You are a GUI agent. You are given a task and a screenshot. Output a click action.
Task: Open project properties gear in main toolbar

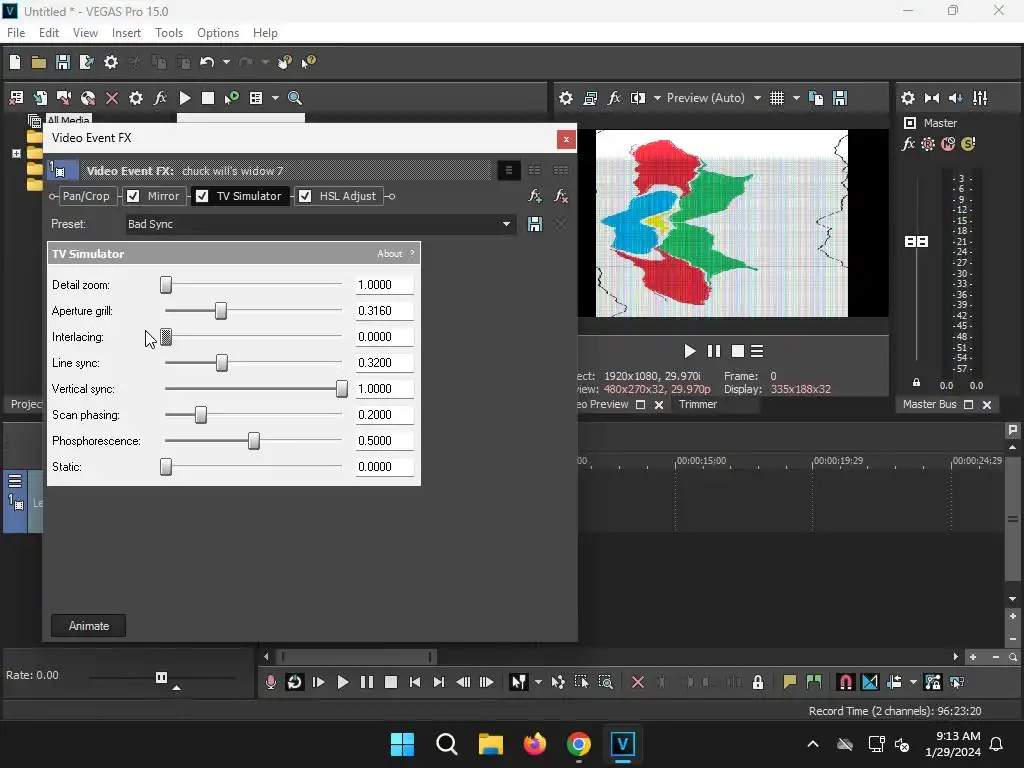(x=111, y=62)
